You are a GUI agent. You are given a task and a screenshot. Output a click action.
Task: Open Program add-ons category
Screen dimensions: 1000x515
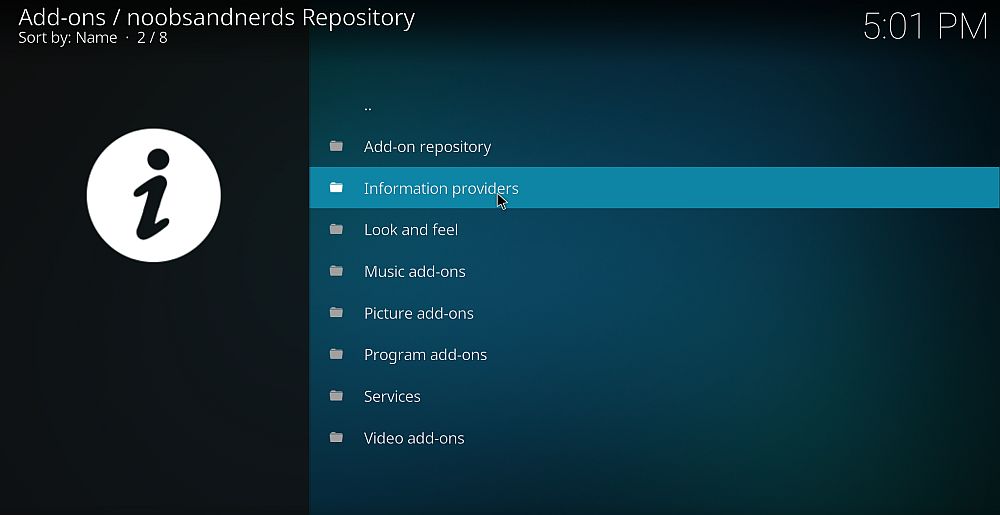[x=654, y=354]
